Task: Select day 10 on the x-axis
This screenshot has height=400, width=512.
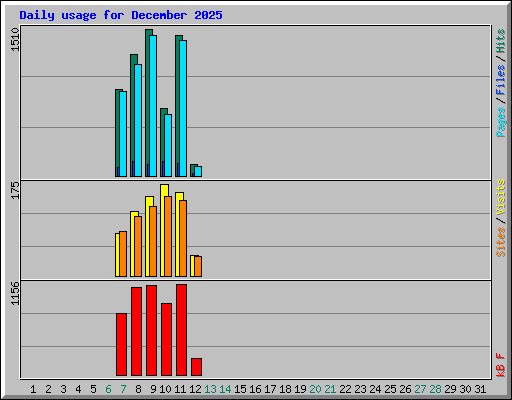Action: [165, 389]
